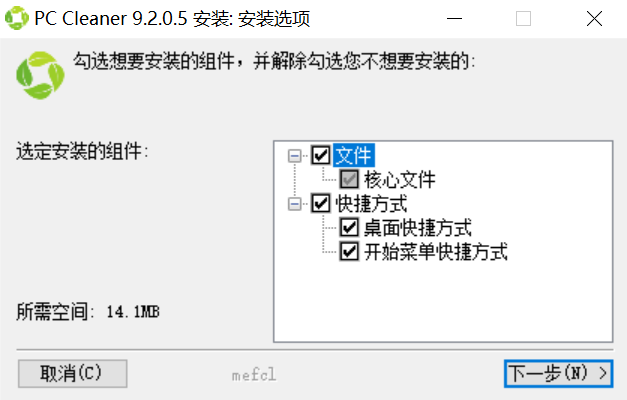Click the 取消(C) cancel button
This screenshot has width=627, height=400.
point(72,374)
